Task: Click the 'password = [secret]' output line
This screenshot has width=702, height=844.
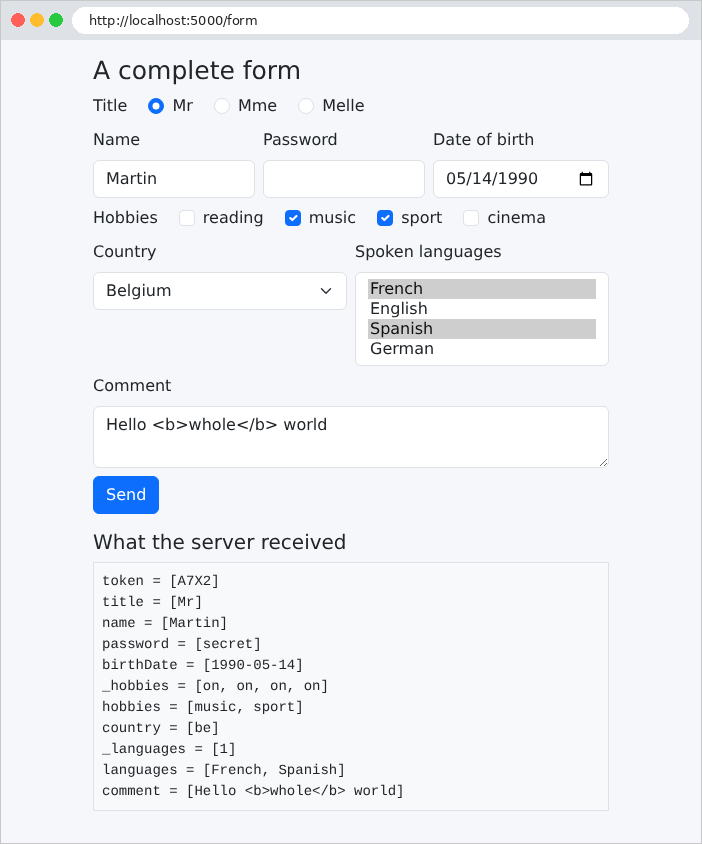Action: click(x=181, y=644)
